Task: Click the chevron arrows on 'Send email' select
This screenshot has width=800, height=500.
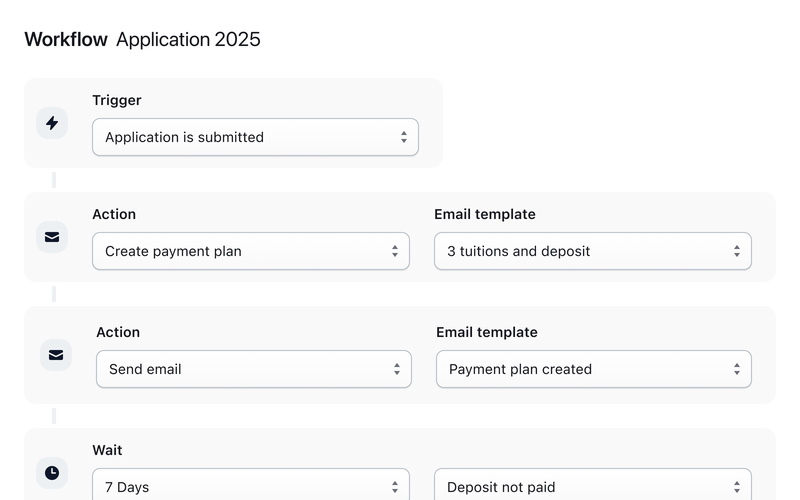Action: tap(397, 369)
